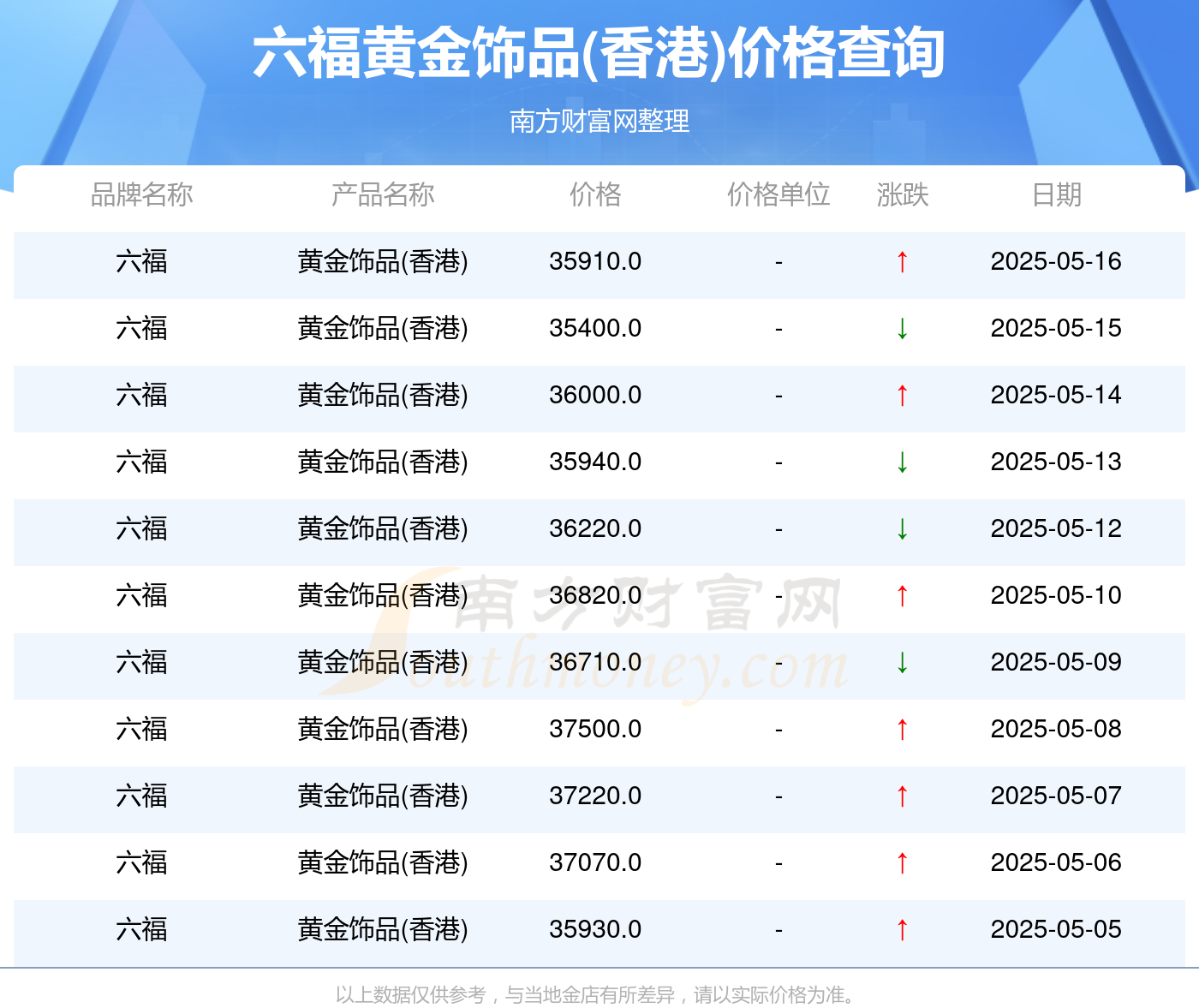Click date 2025-05-05
This screenshot has height=1008, width=1199.
pos(1056,929)
